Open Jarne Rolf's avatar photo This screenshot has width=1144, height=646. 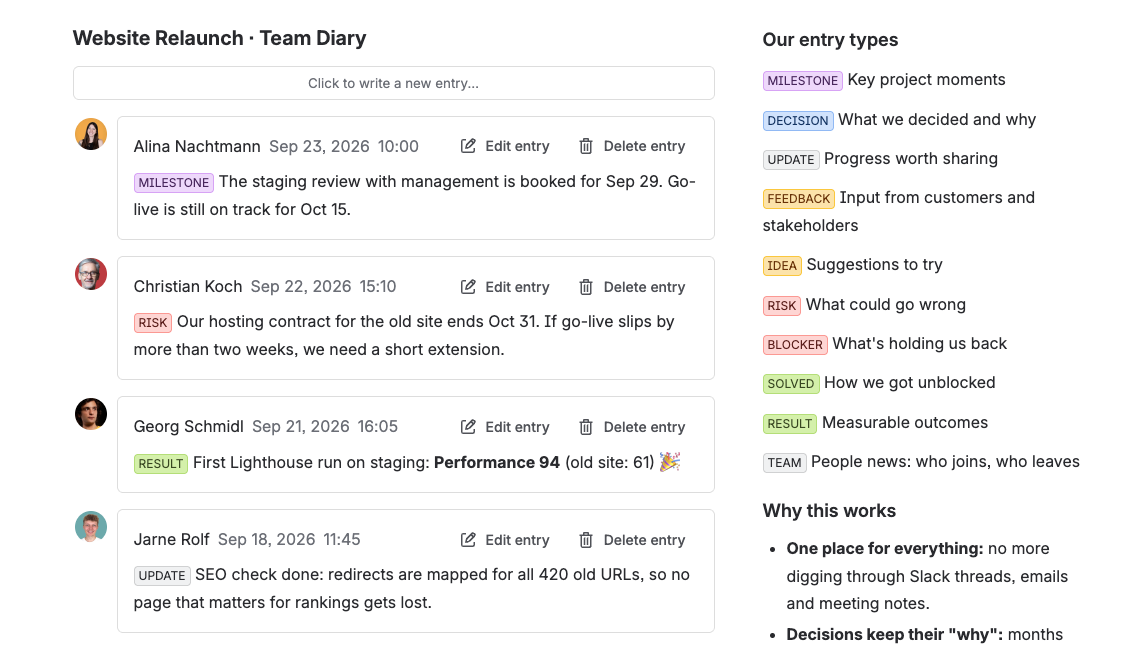(91, 527)
